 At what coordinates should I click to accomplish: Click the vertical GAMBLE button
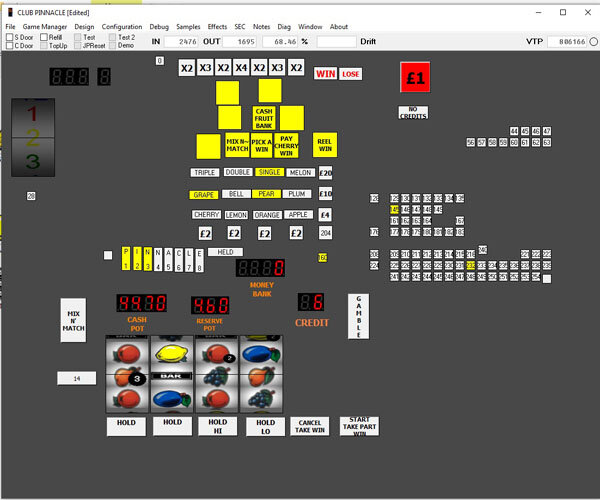359,316
